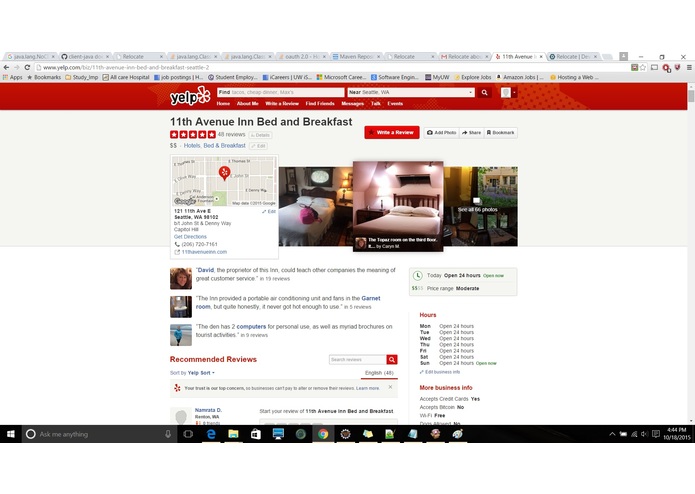Open Messages nav item

click(x=352, y=104)
